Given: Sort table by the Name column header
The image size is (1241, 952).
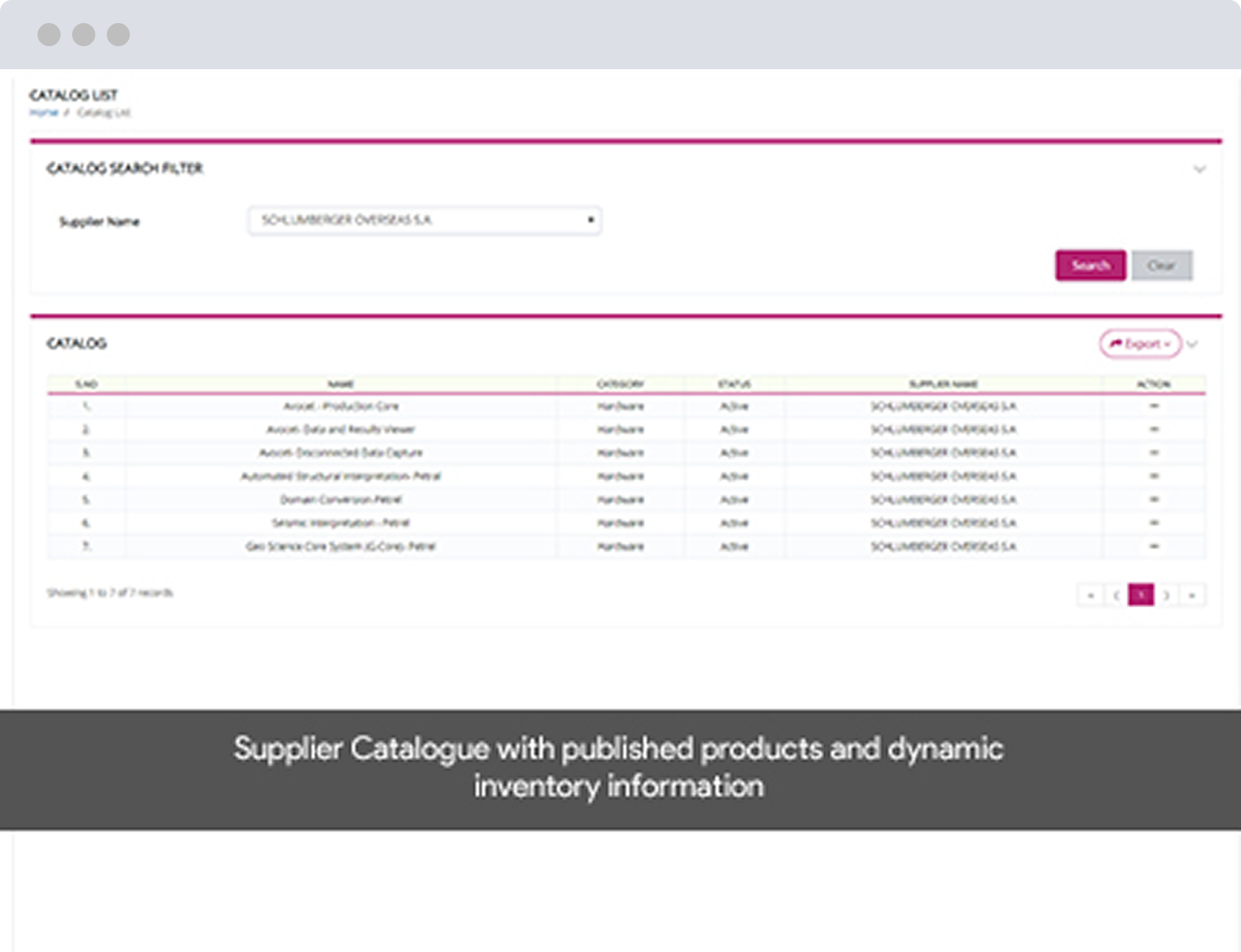Looking at the screenshot, I should [341, 384].
